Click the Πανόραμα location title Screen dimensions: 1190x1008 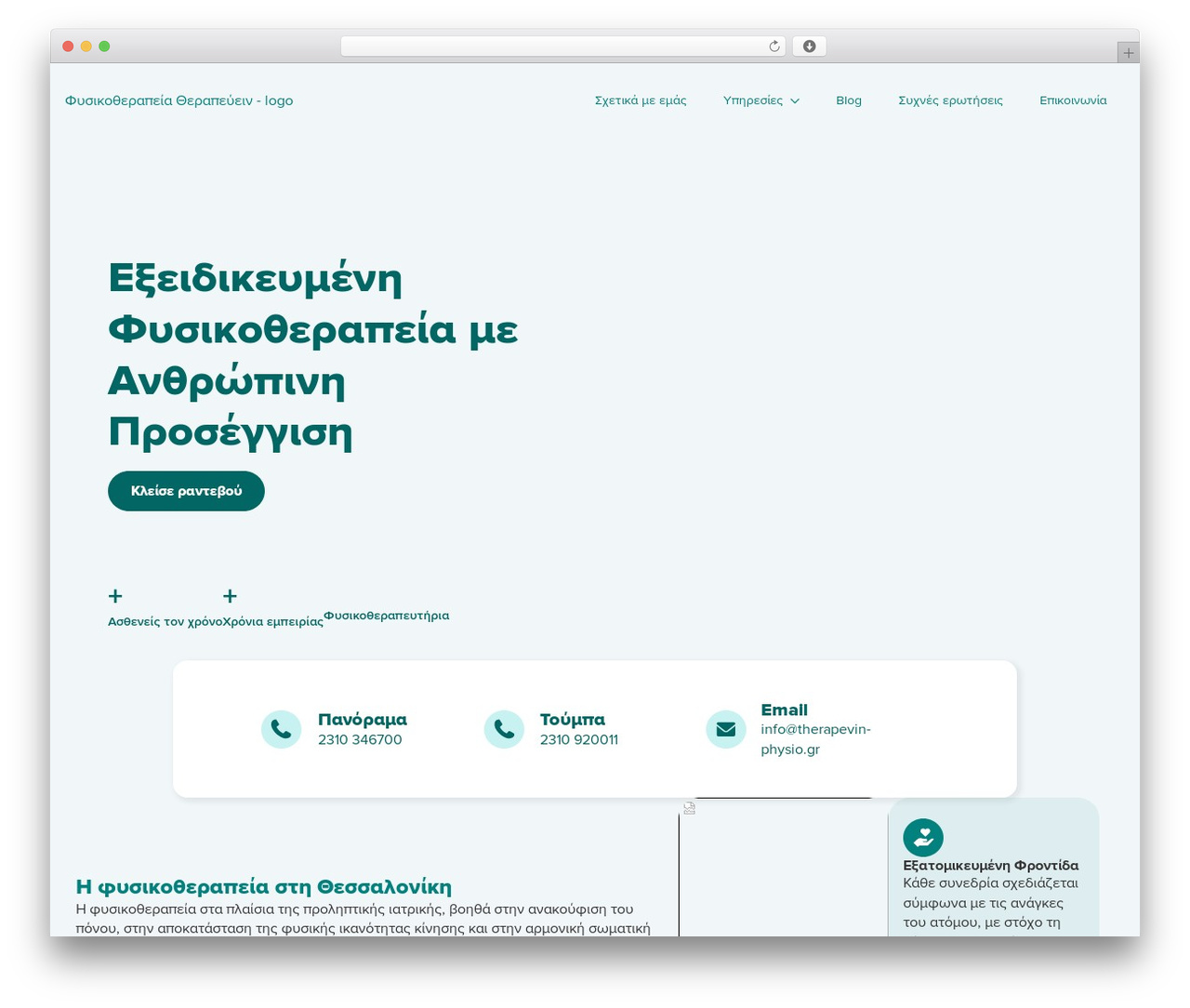(x=363, y=719)
